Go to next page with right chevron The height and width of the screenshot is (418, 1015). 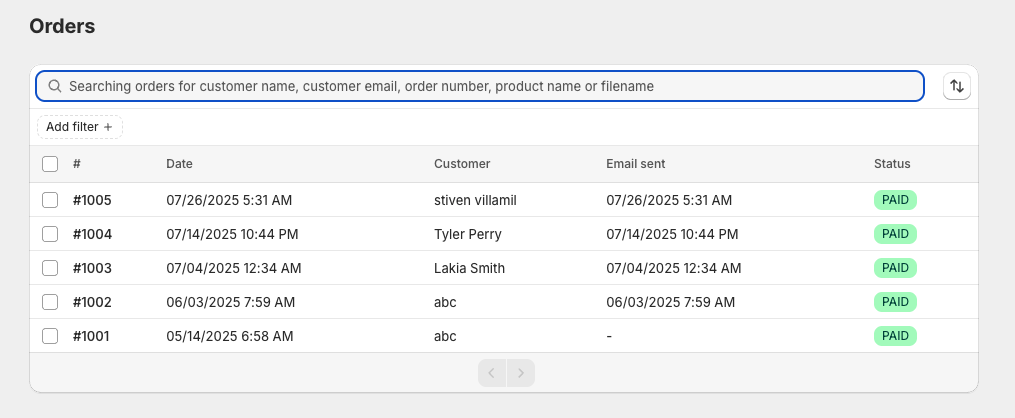[x=521, y=373]
